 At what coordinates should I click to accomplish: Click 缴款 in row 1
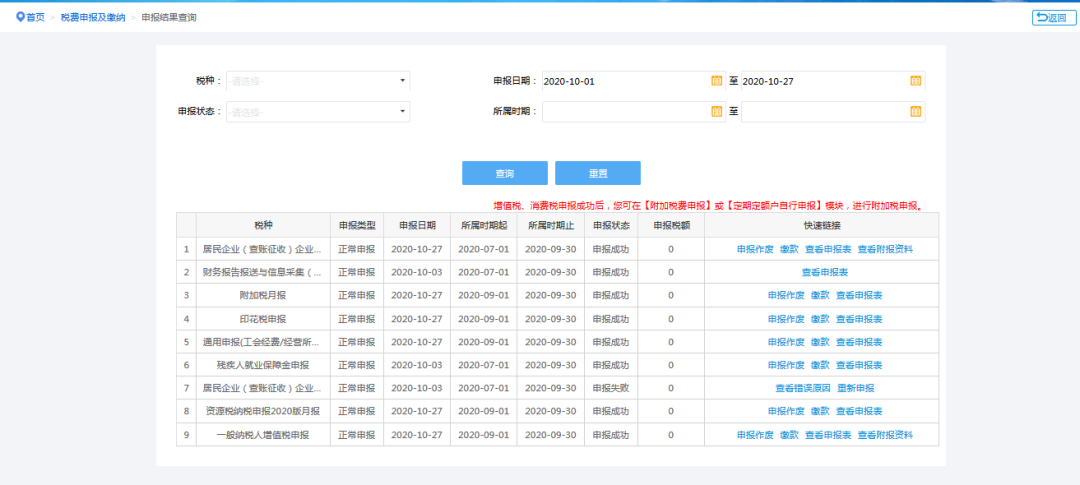[x=789, y=249]
